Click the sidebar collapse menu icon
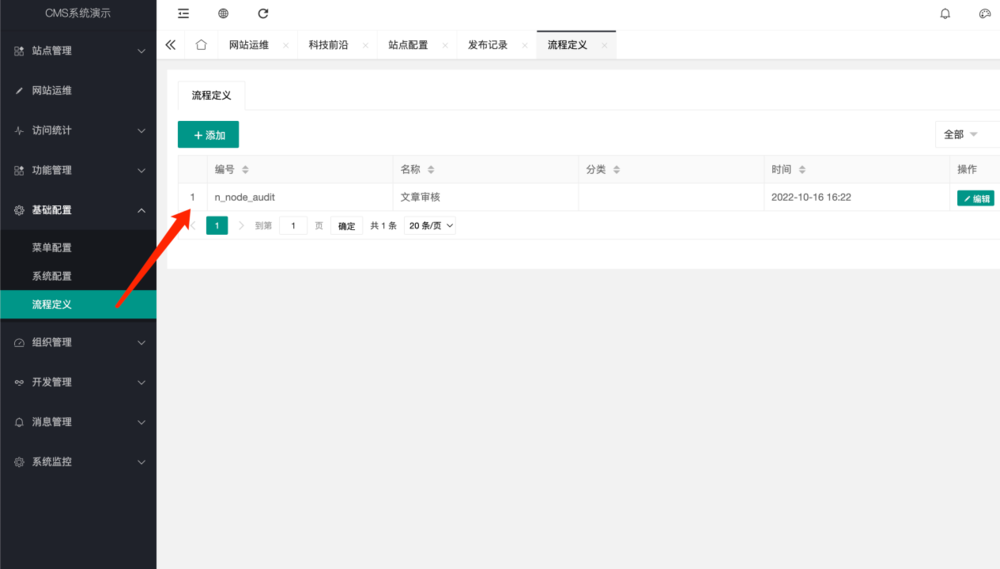Image resolution: width=1000 pixels, height=569 pixels. [x=183, y=14]
